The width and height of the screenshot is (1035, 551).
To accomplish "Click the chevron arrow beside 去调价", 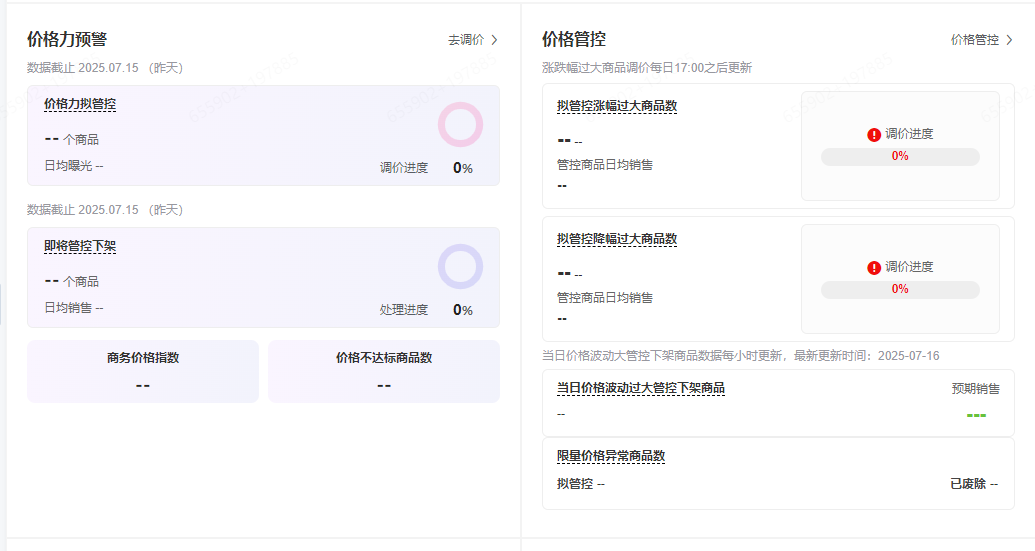I will [494, 40].
